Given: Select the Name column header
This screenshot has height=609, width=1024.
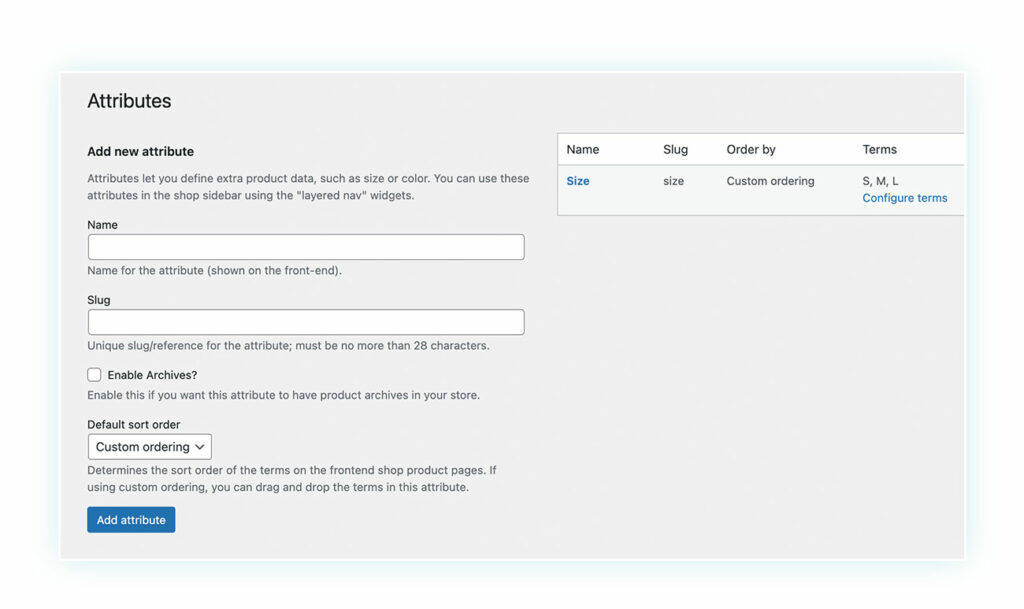Looking at the screenshot, I should tap(582, 148).
